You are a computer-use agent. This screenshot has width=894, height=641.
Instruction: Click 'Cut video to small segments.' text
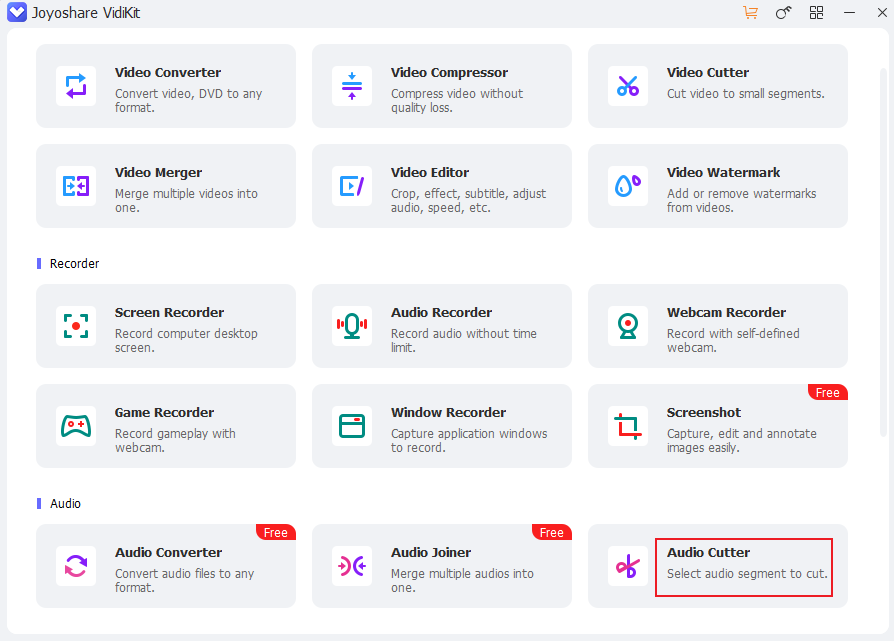click(746, 94)
